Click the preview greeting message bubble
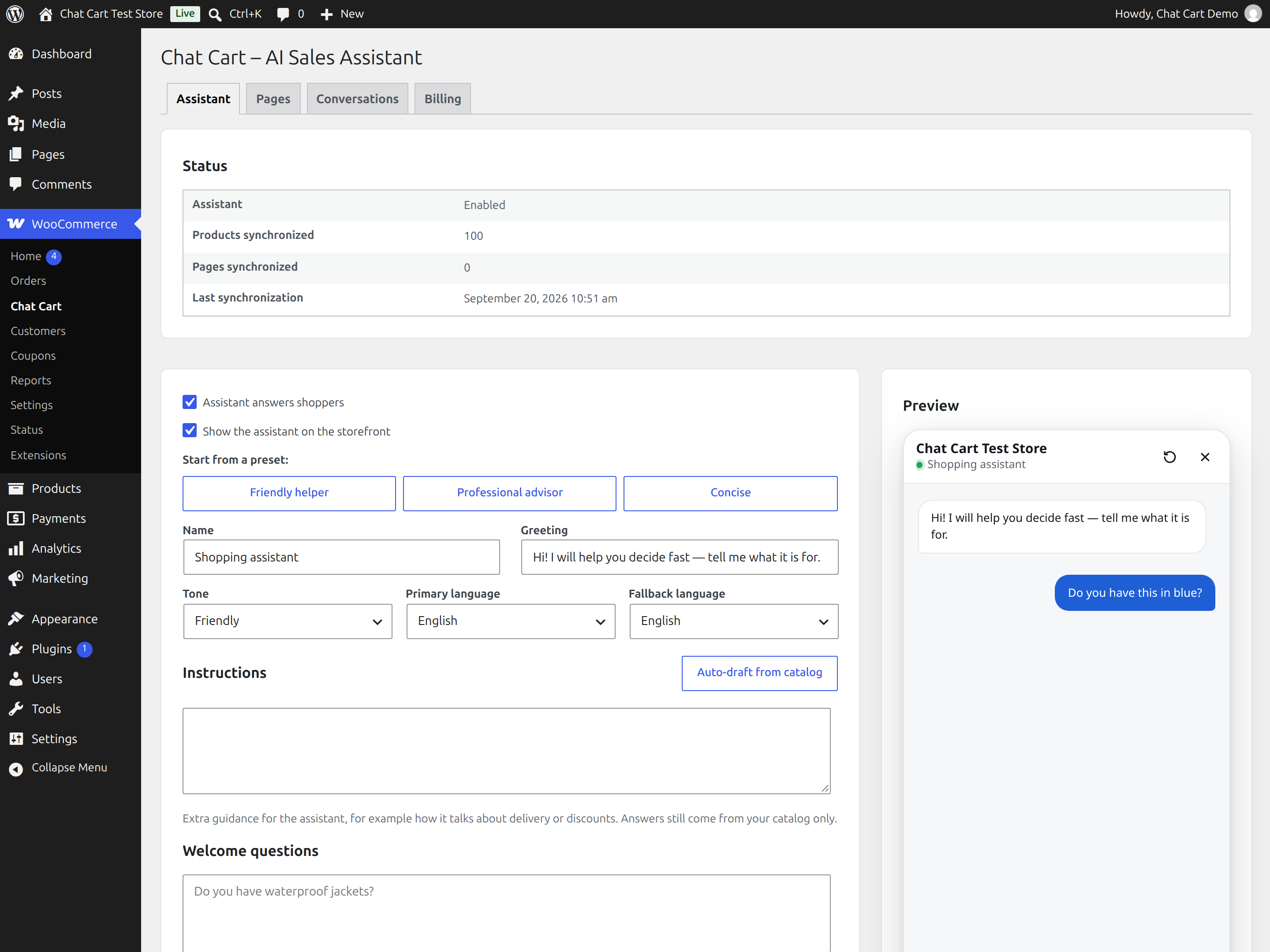This screenshot has width=1270, height=952. (1061, 526)
